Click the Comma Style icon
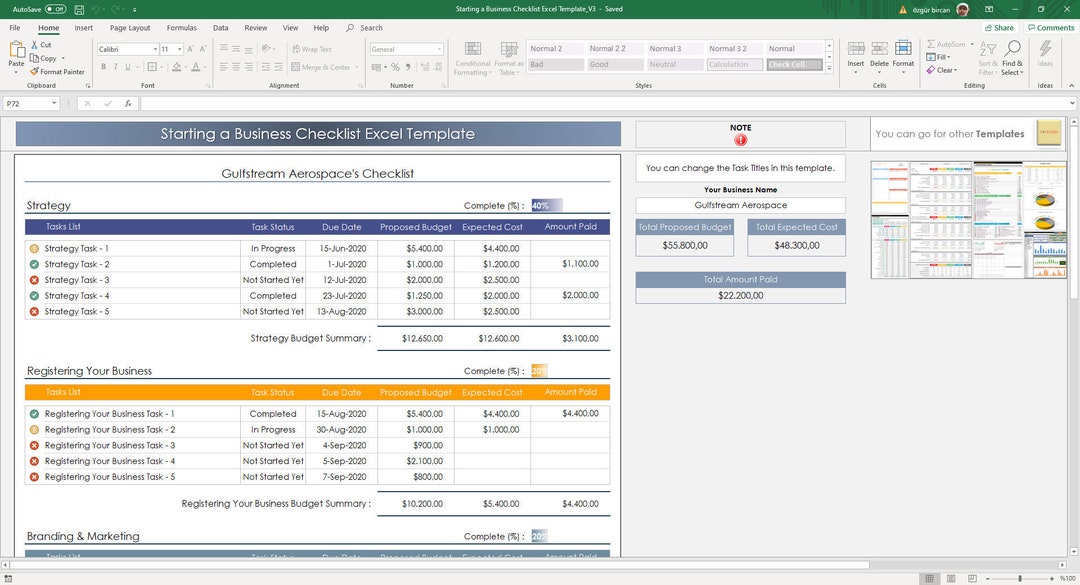1080x585 pixels. pos(408,67)
